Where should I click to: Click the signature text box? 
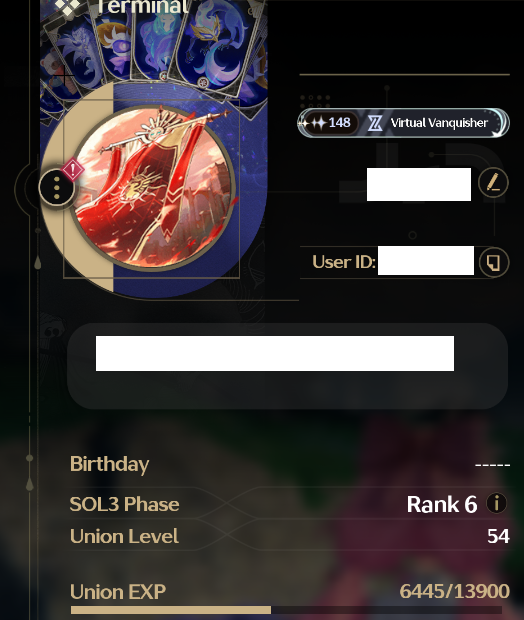(288, 366)
